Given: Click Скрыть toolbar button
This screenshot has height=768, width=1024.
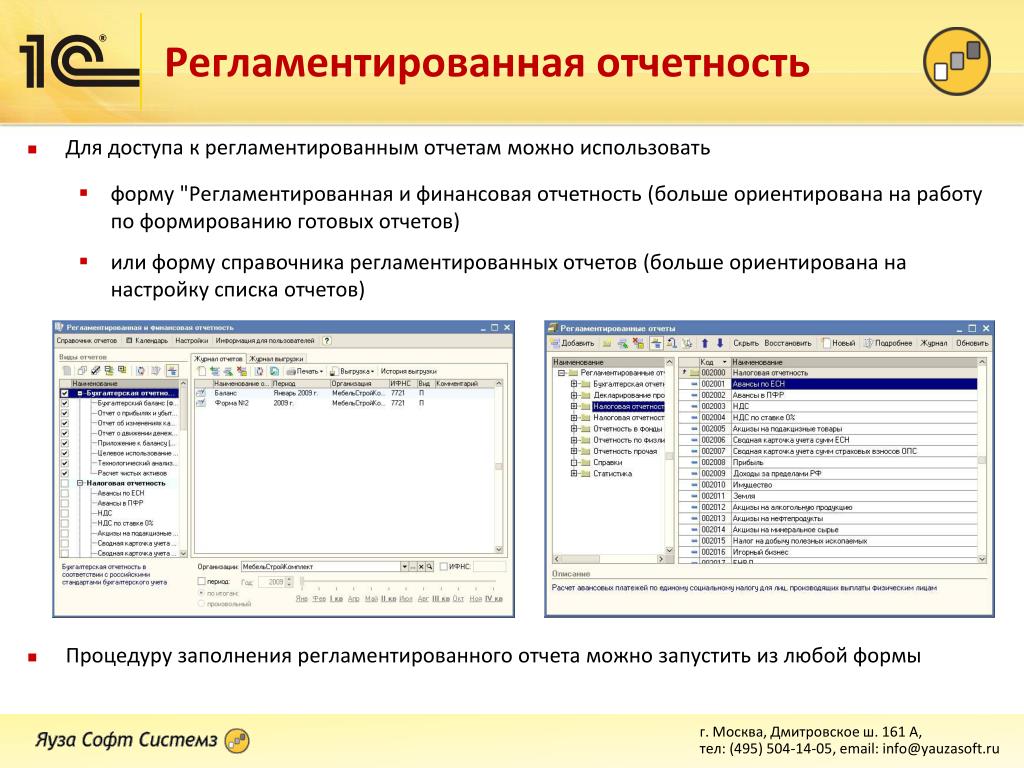Looking at the screenshot, I should click(x=745, y=343).
